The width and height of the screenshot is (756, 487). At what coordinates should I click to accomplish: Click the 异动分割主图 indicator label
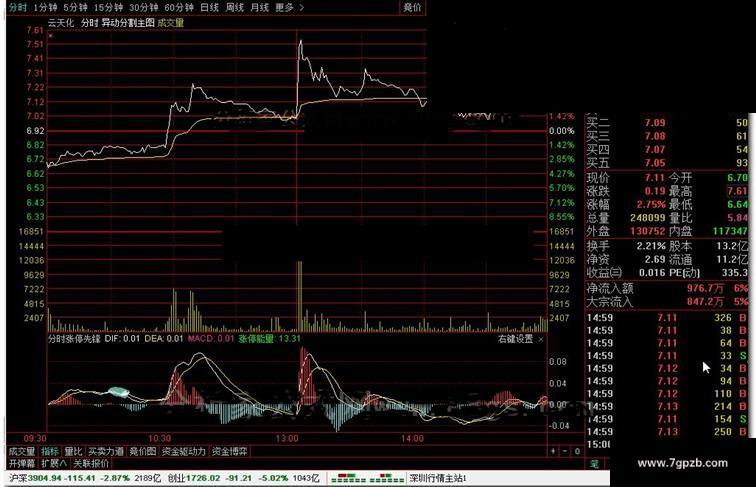tap(128, 23)
